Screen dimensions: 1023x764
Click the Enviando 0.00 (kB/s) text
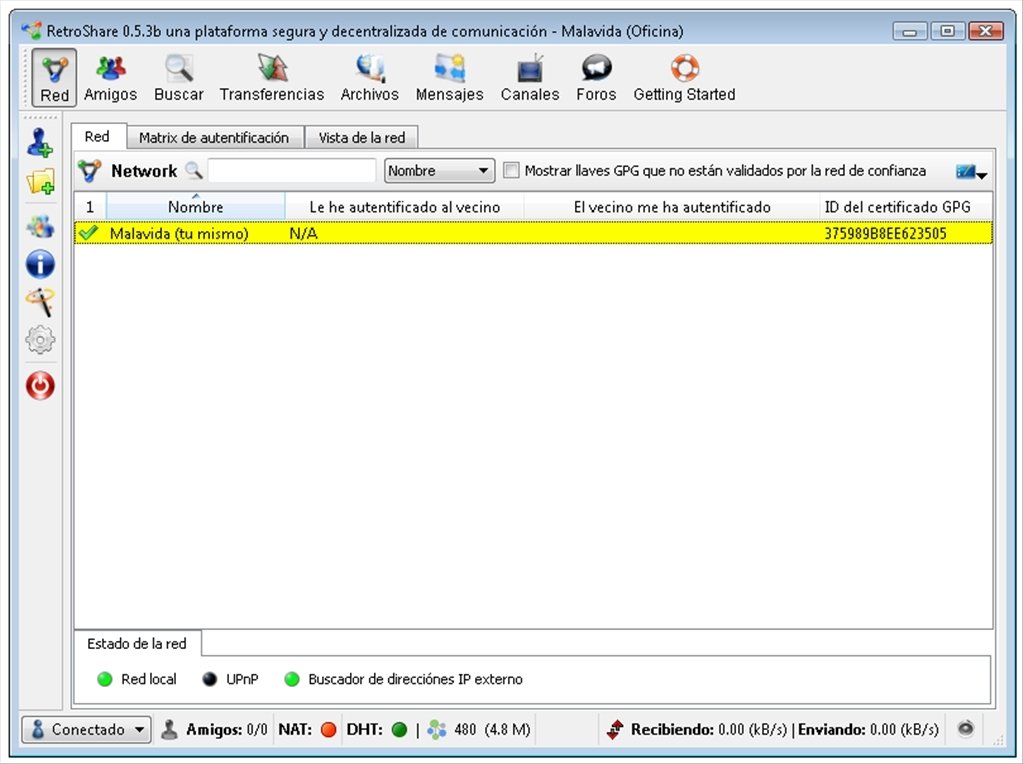tap(868, 729)
